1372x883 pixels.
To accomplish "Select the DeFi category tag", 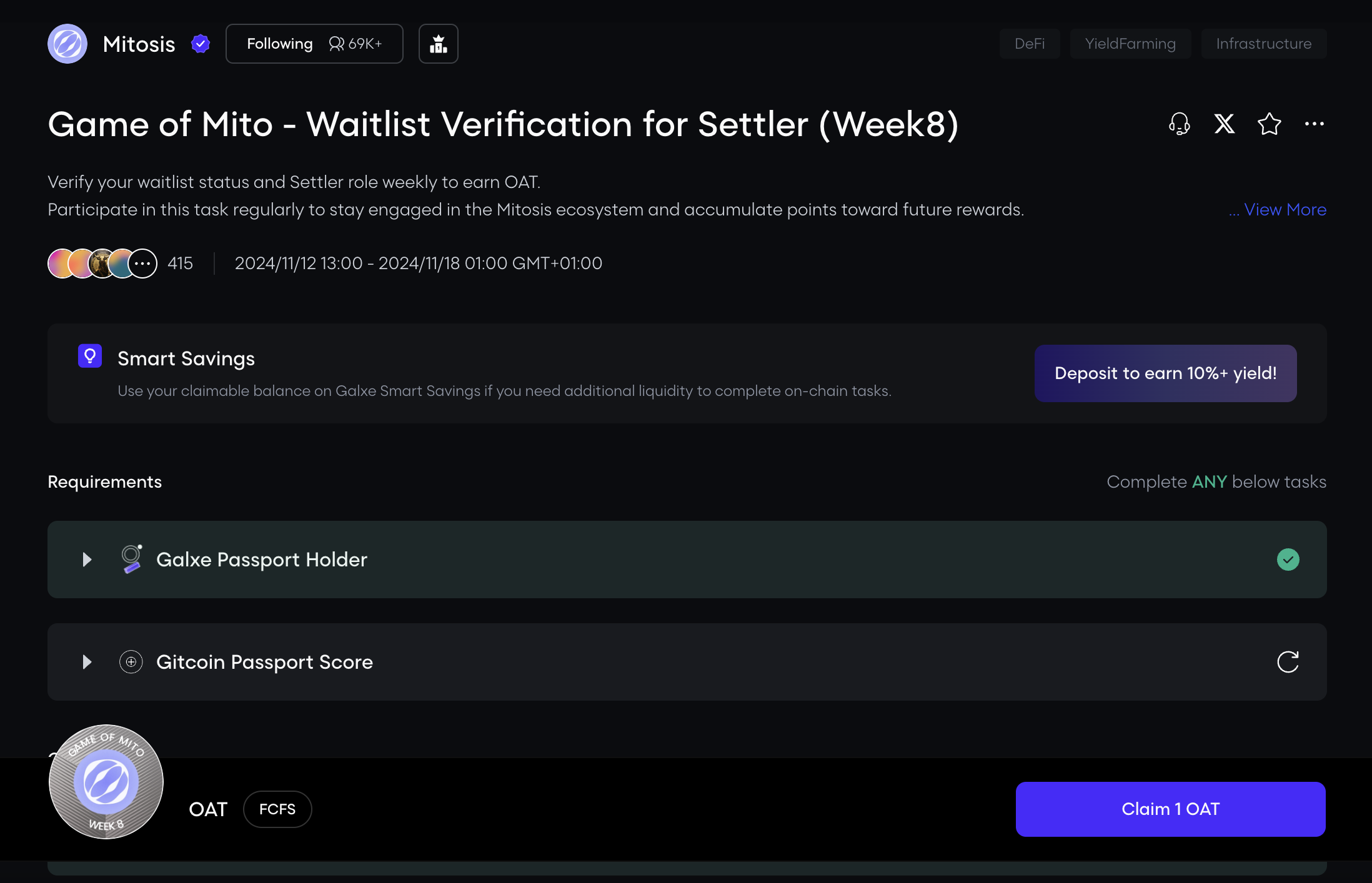I will tap(1030, 44).
